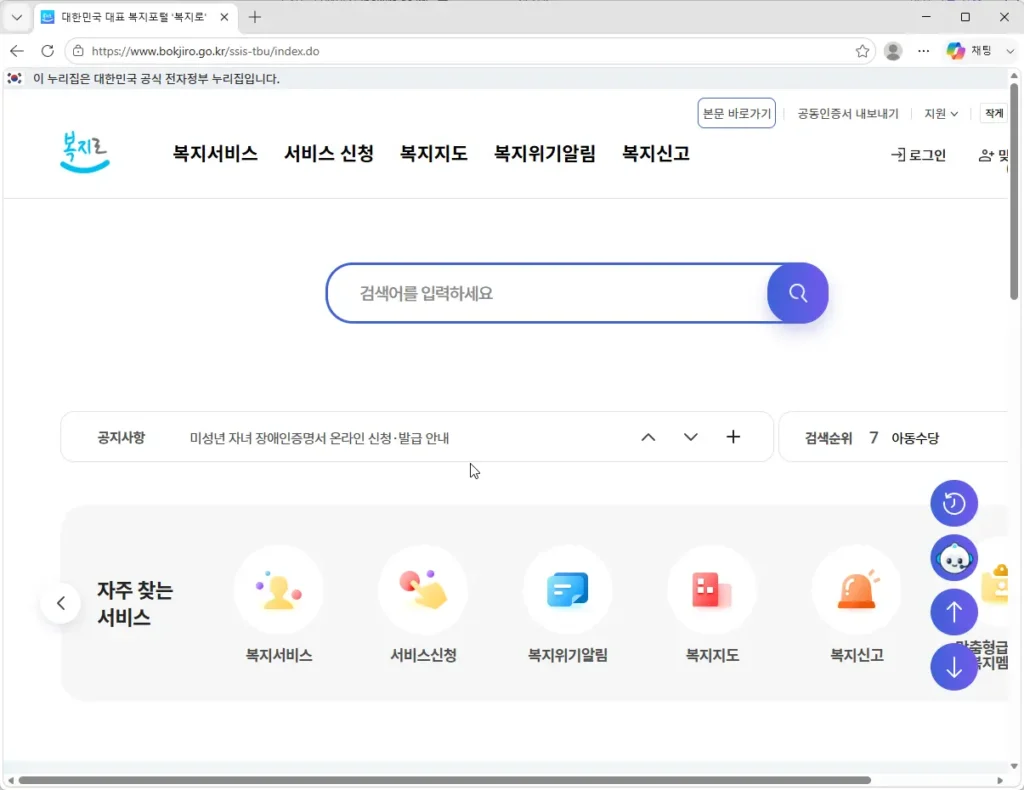Open the notice about 장애인증명서 온라인 신청
The image size is (1024, 790).
[x=319, y=438]
